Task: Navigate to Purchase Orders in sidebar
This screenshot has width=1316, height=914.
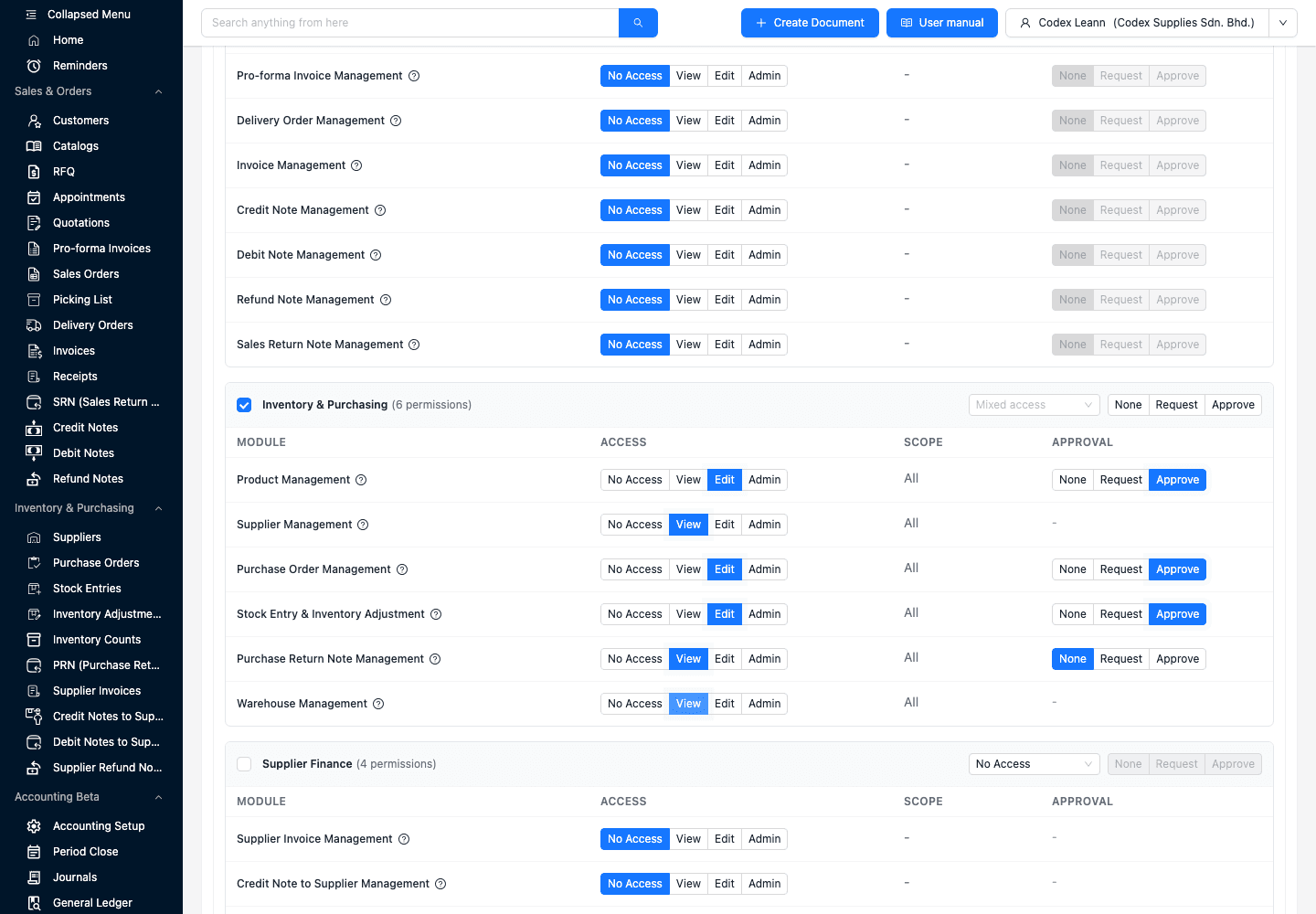Action: (96, 563)
